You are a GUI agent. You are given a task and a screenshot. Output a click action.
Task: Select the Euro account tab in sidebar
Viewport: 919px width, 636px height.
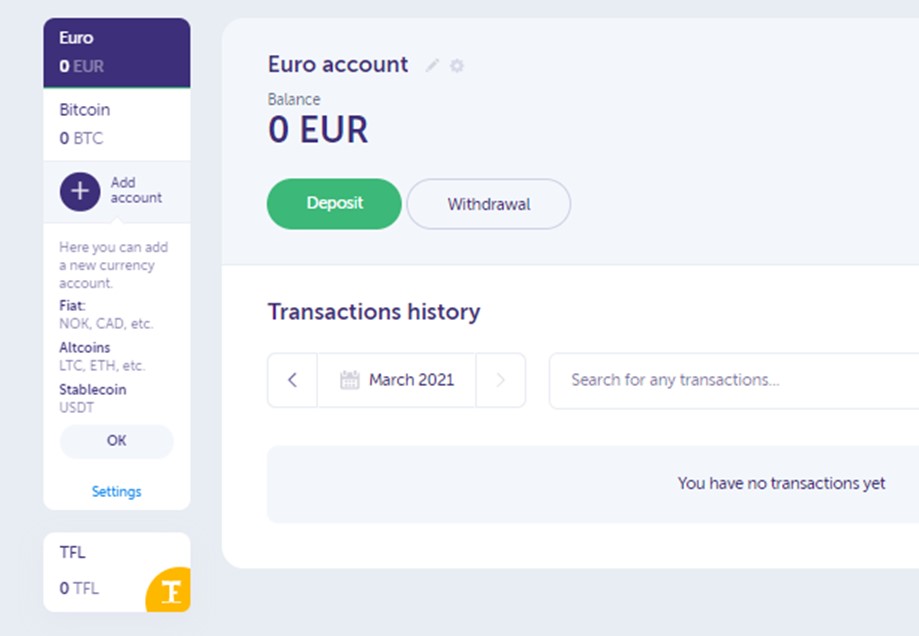(117, 52)
